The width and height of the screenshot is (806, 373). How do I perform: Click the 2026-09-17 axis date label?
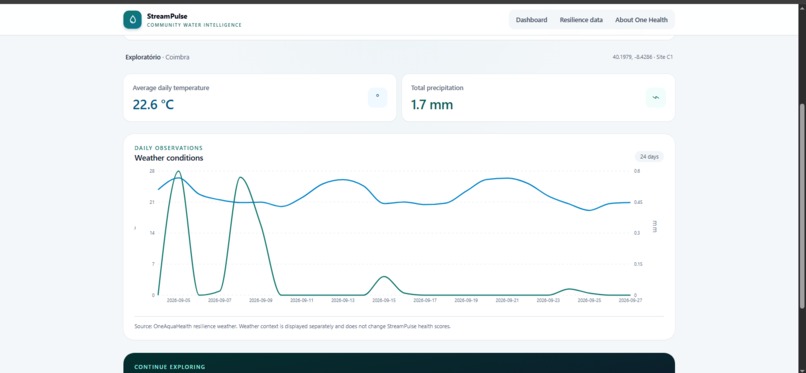(x=425, y=300)
